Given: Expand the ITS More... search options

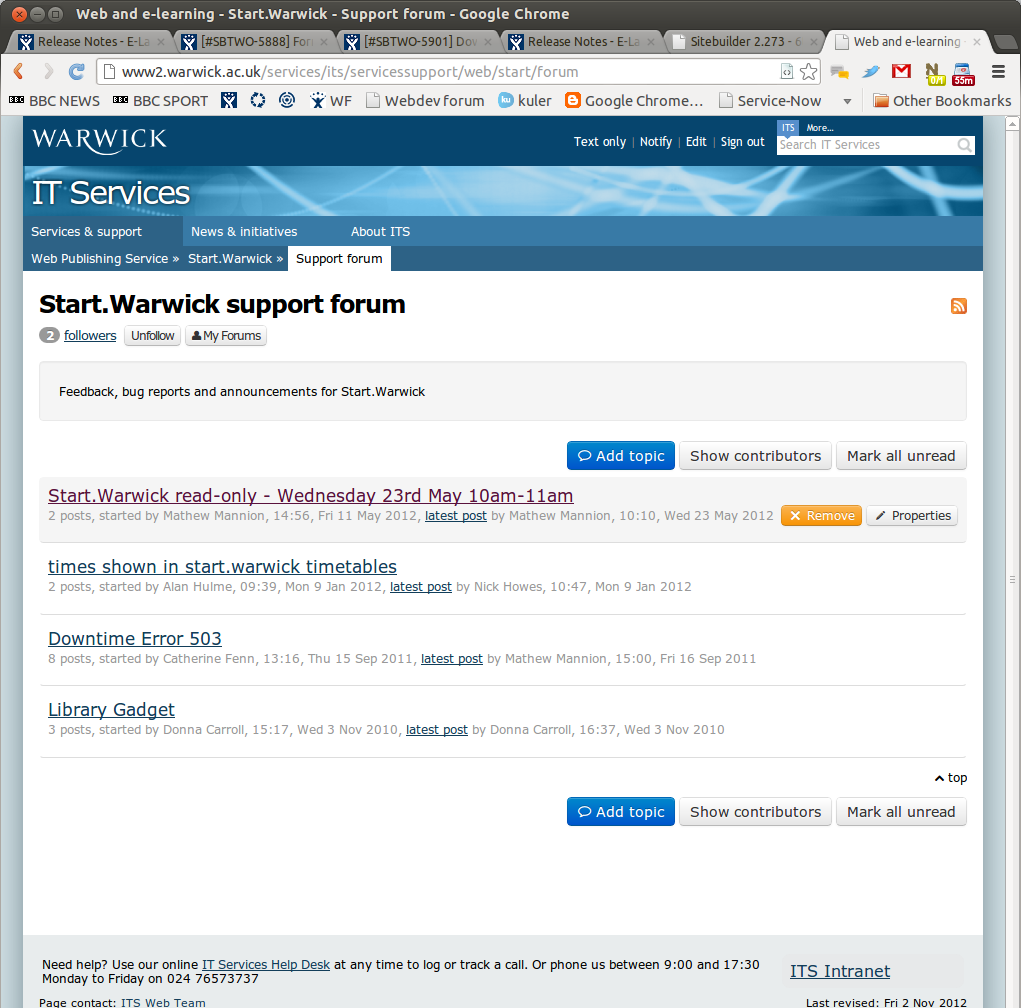Looking at the screenshot, I should [x=819, y=128].
